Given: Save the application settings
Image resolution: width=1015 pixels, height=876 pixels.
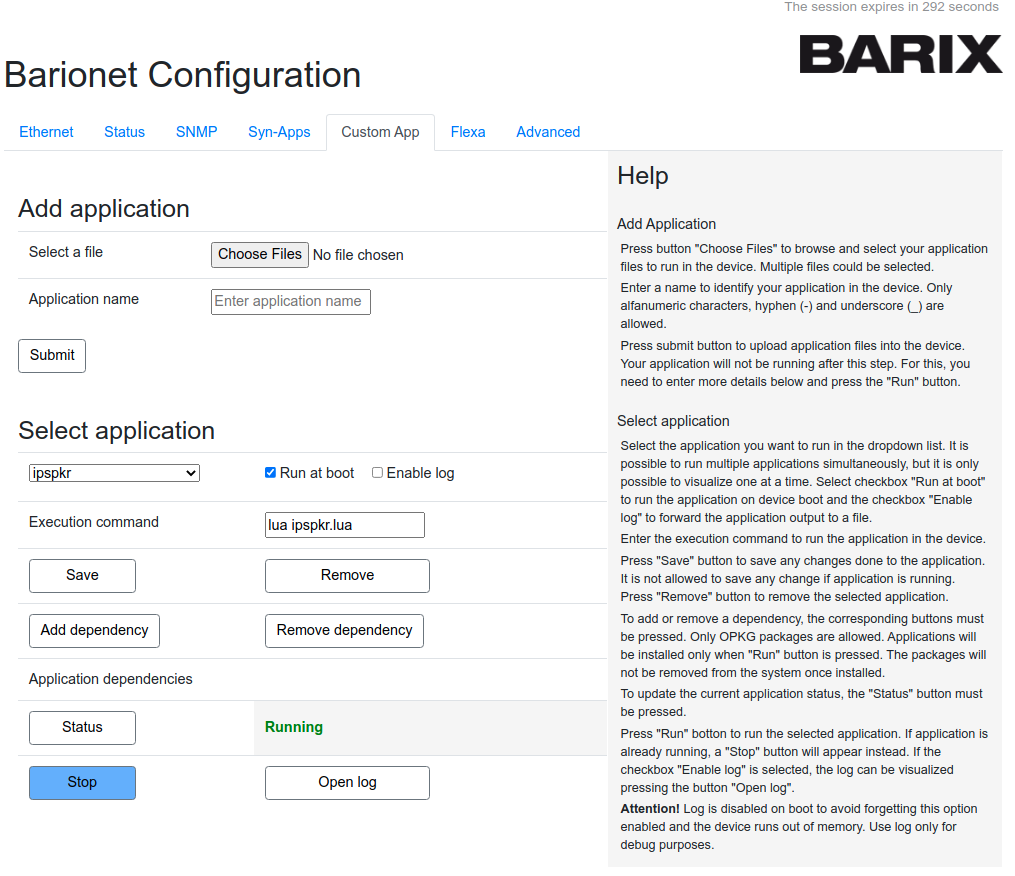Looking at the screenshot, I should pos(82,575).
